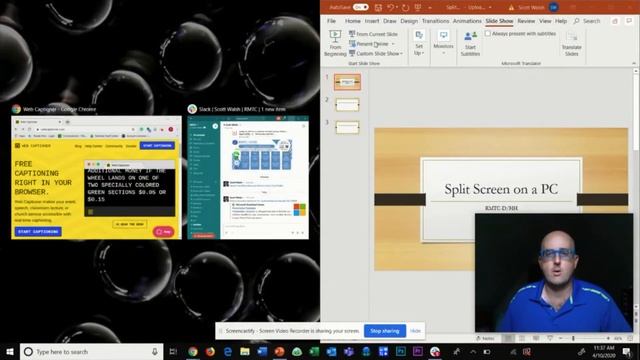Start slide show From Beginning

pos(335,43)
